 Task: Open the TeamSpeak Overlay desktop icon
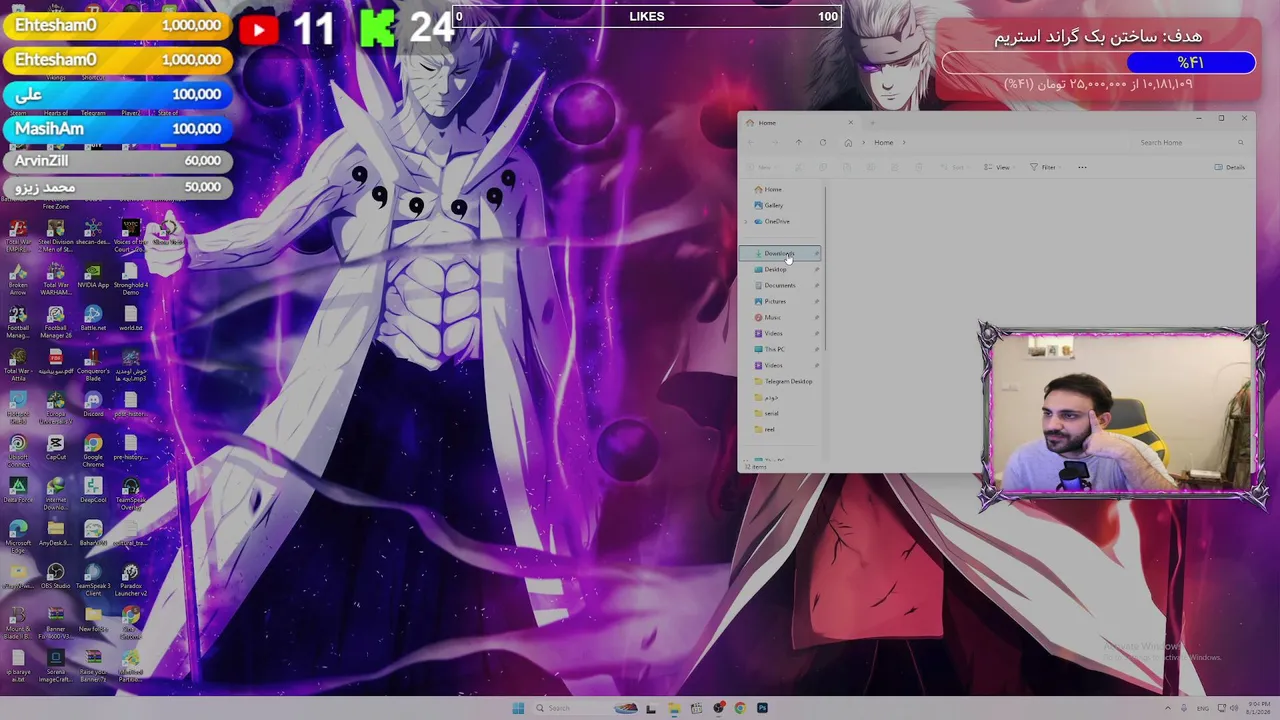[x=130, y=494]
